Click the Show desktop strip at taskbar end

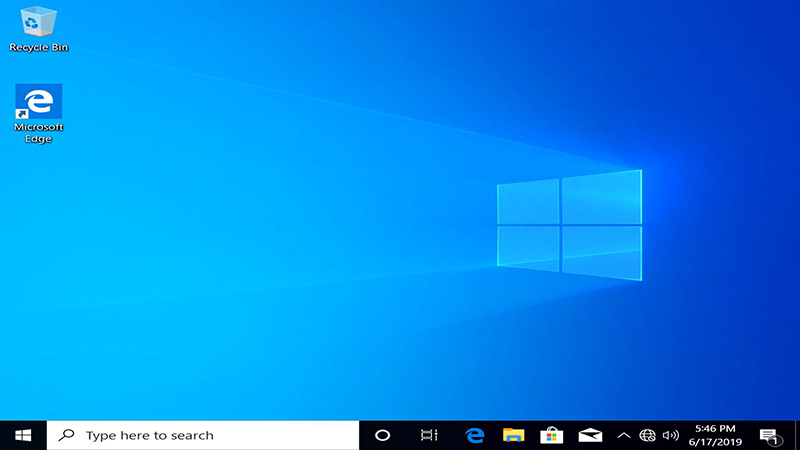(x=797, y=435)
